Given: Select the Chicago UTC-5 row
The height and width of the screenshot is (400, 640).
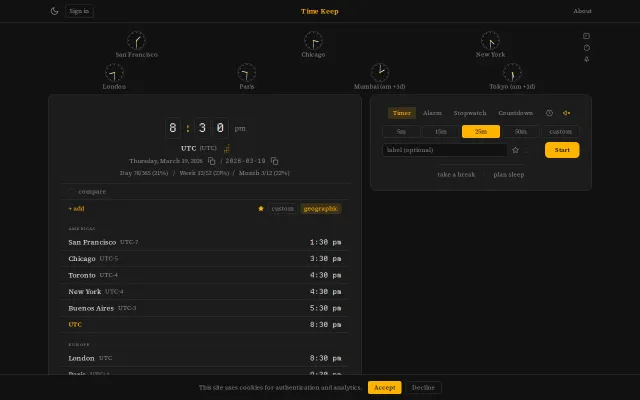Looking at the screenshot, I should click(x=204, y=259).
